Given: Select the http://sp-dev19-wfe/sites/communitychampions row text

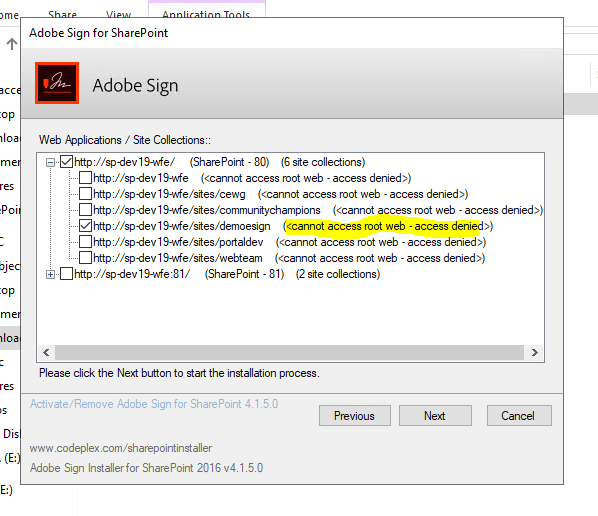Looking at the screenshot, I should 207,210.
